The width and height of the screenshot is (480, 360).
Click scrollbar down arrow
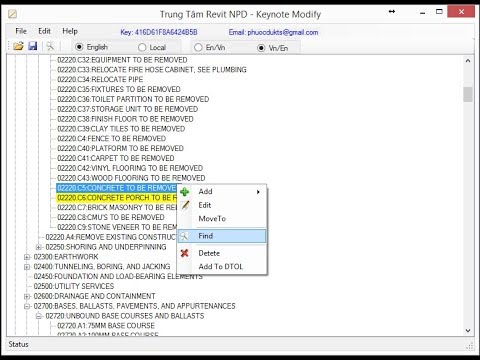click(x=468, y=331)
